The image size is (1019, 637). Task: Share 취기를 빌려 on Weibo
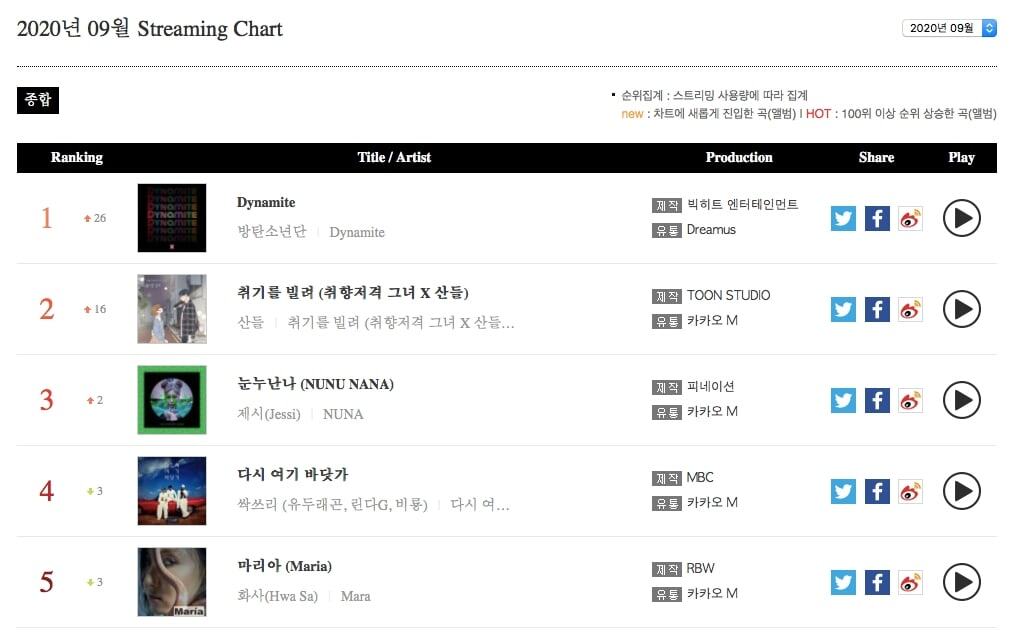[x=909, y=309]
